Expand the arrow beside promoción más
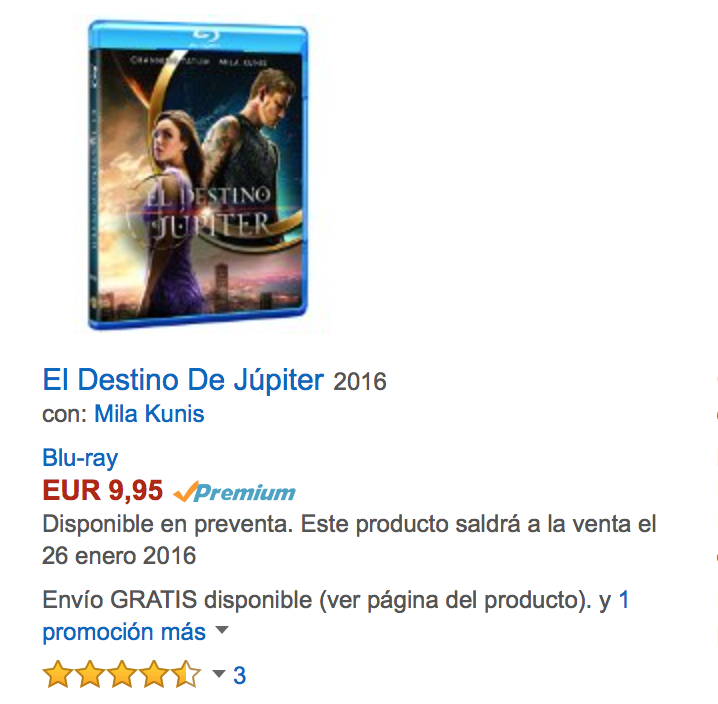 [x=222, y=630]
